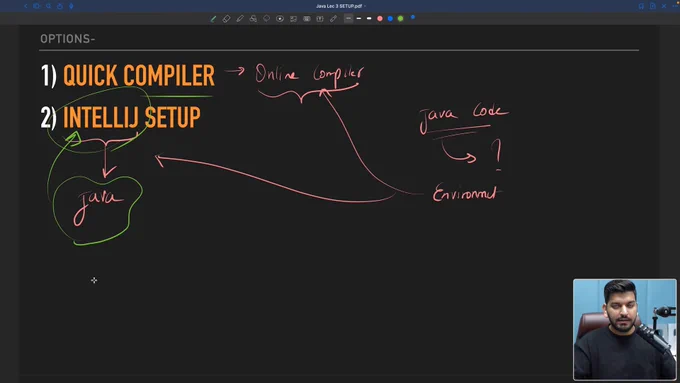
Task: Click the QUICK COMPILER heading
Action: [x=139, y=76]
